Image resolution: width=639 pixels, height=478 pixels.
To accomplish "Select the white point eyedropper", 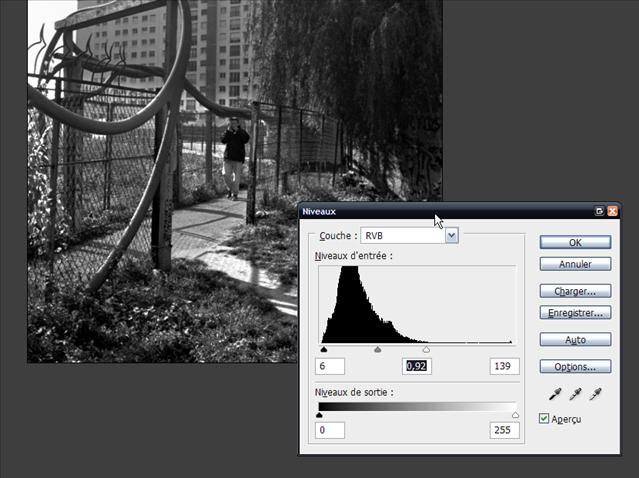I will coord(595,394).
